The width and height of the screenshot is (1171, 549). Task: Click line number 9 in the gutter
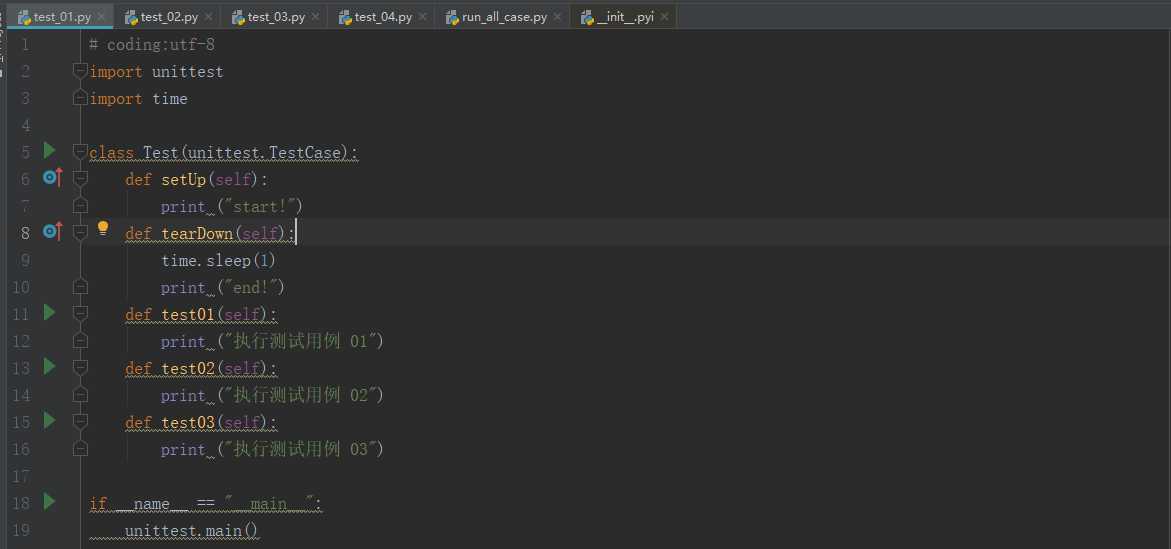point(25,260)
